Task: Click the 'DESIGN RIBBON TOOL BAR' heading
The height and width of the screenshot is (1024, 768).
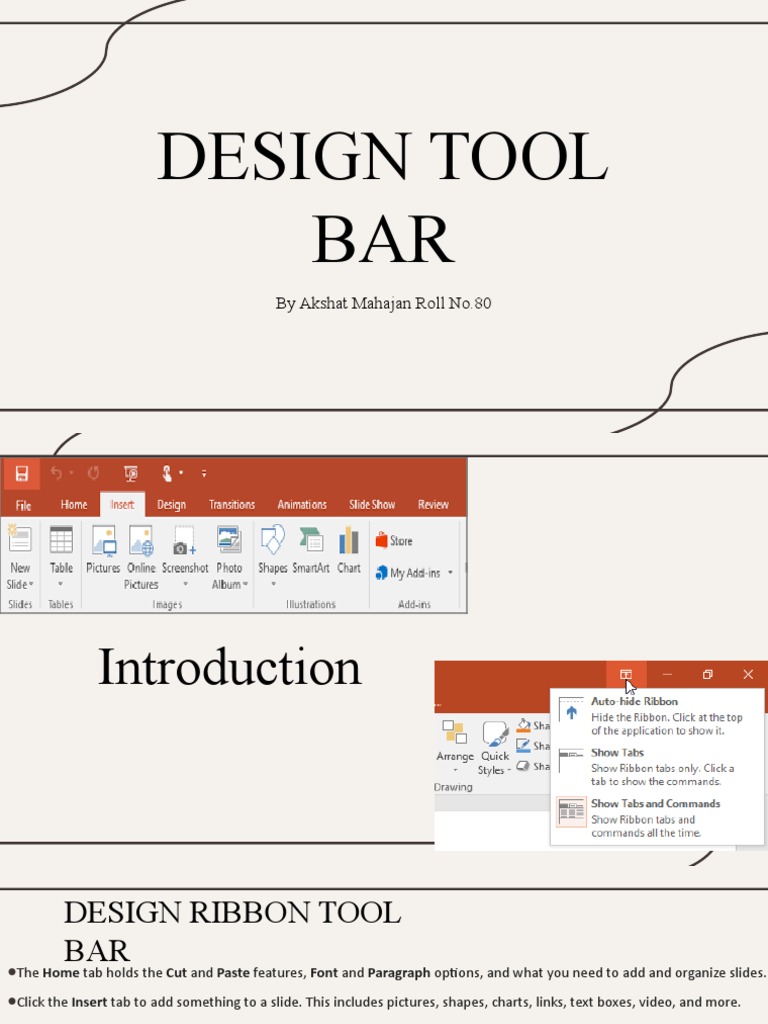Action: point(232,931)
